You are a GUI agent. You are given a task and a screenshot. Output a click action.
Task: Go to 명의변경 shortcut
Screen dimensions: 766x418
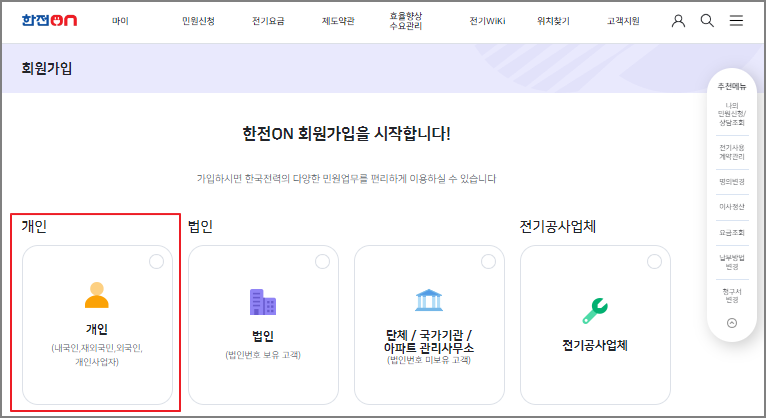click(x=732, y=182)
